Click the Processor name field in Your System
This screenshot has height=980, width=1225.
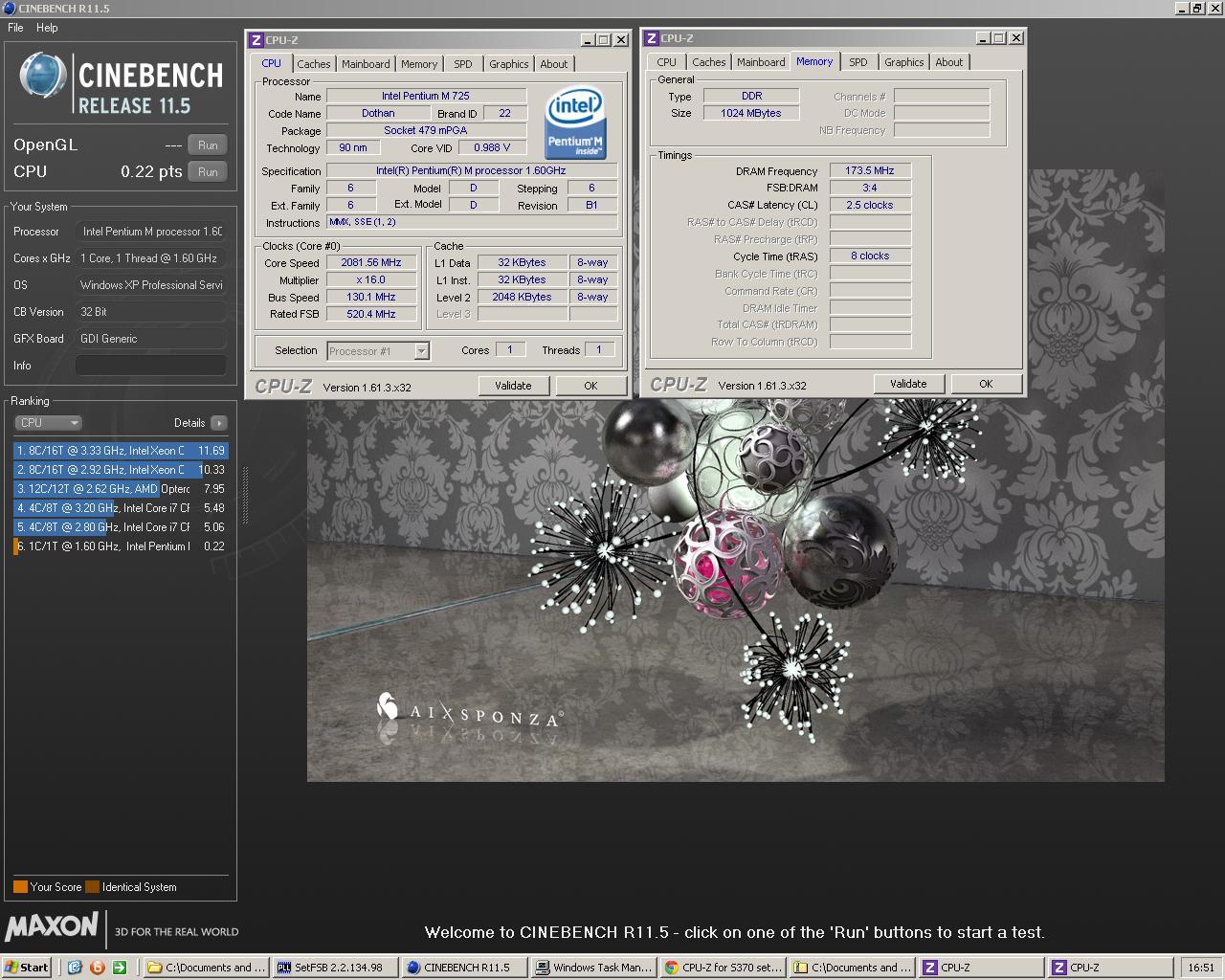[151, 232]
